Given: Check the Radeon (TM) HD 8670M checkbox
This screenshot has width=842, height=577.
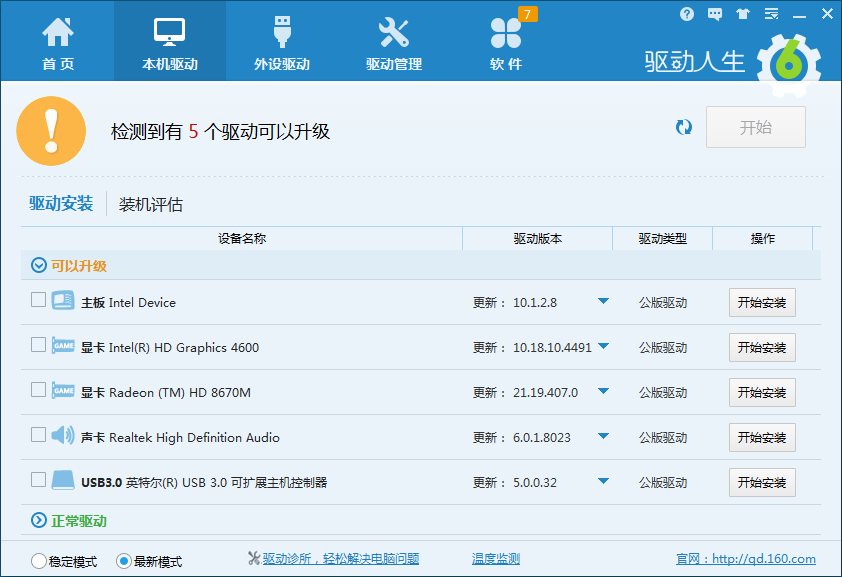Looking at the screenshot, I should pyautogui.click(x=38, y=389).
